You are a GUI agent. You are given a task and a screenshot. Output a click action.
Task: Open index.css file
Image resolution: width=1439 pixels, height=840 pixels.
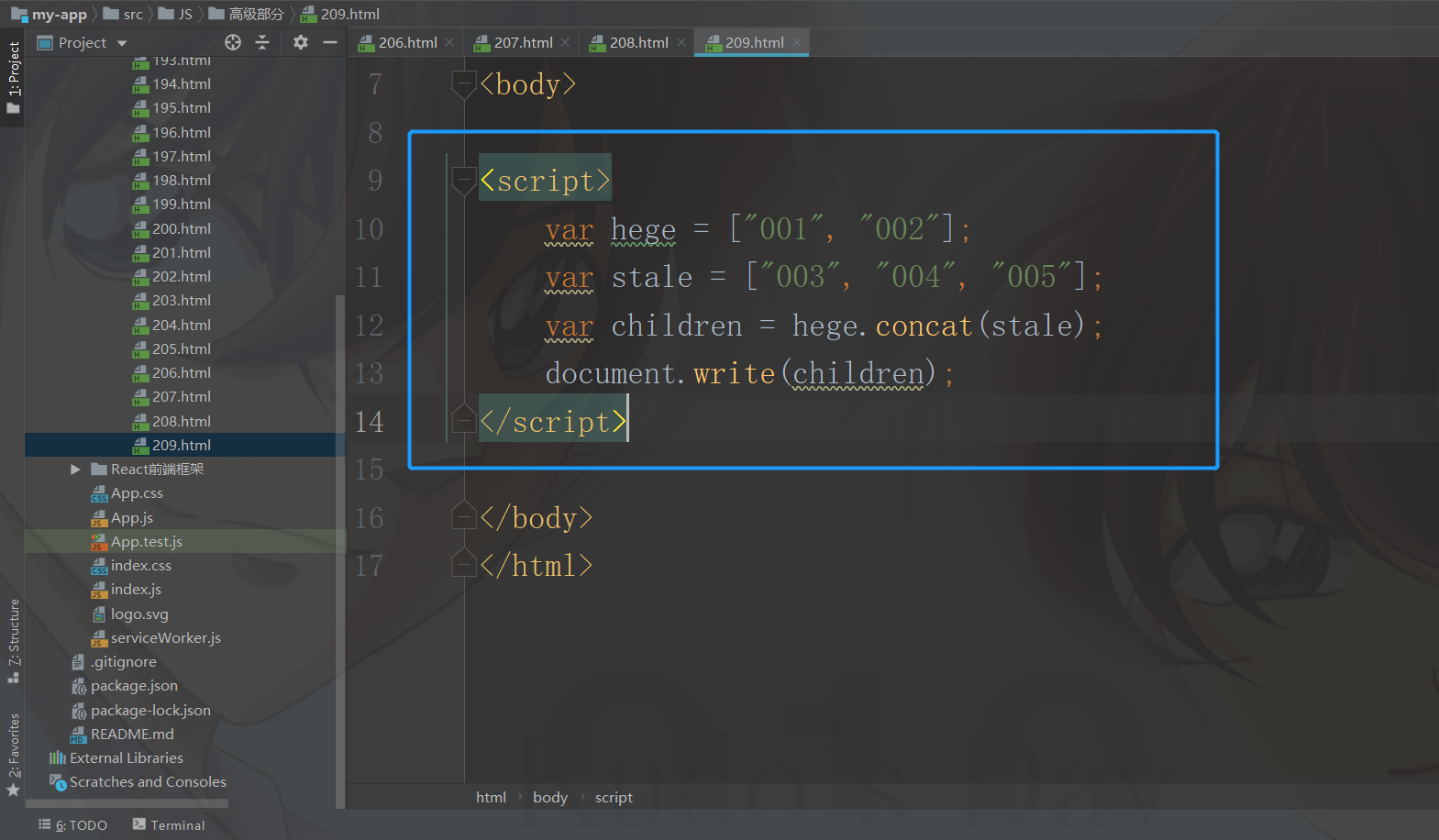click(x=131, y=566)
